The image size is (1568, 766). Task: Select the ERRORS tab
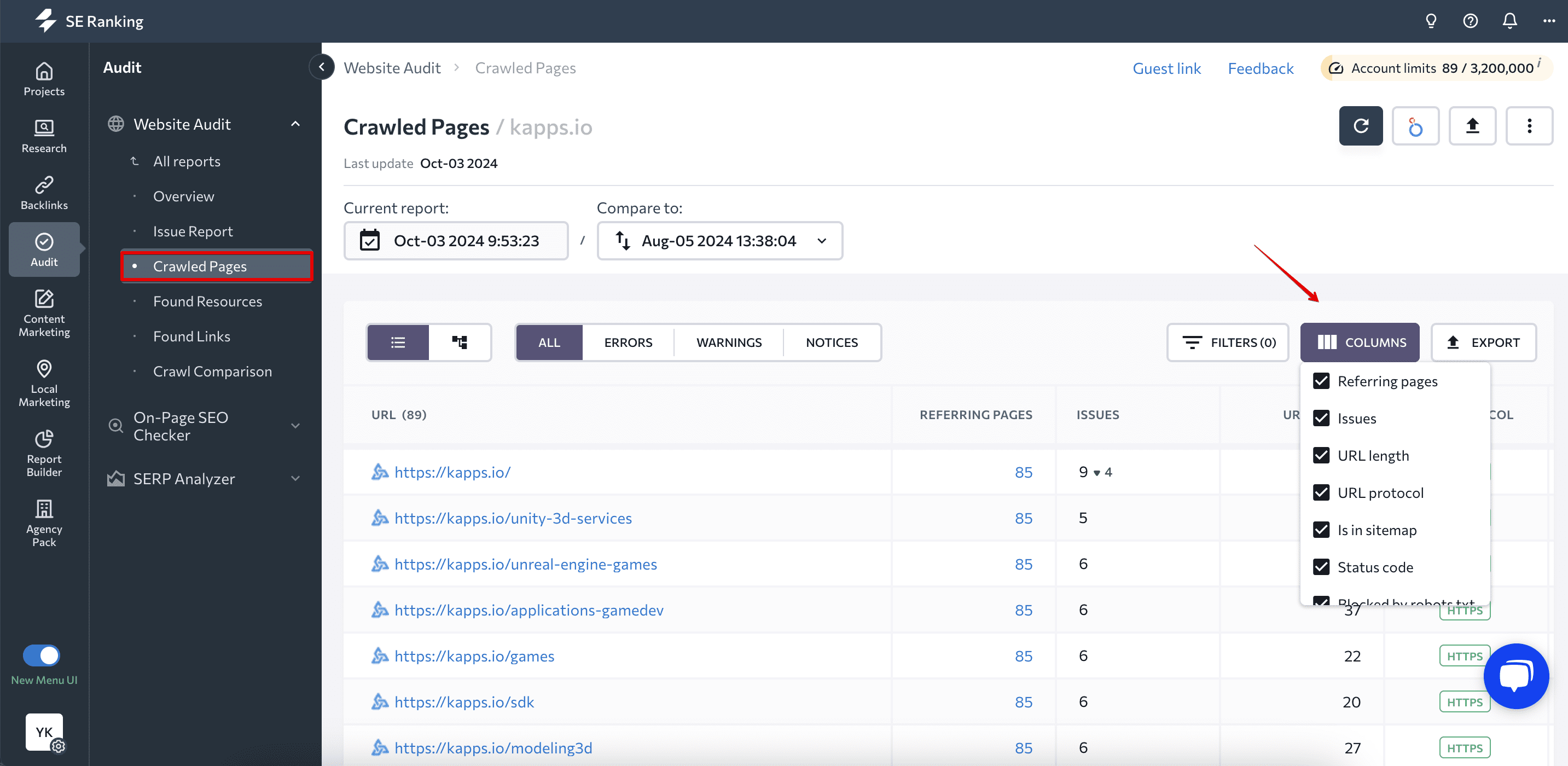point(628,341)
